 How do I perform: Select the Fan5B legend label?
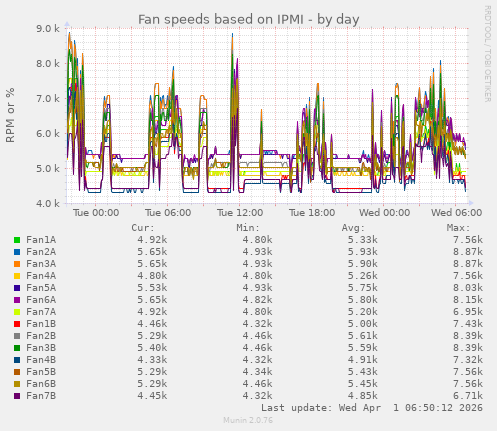(x=41, y=372)
